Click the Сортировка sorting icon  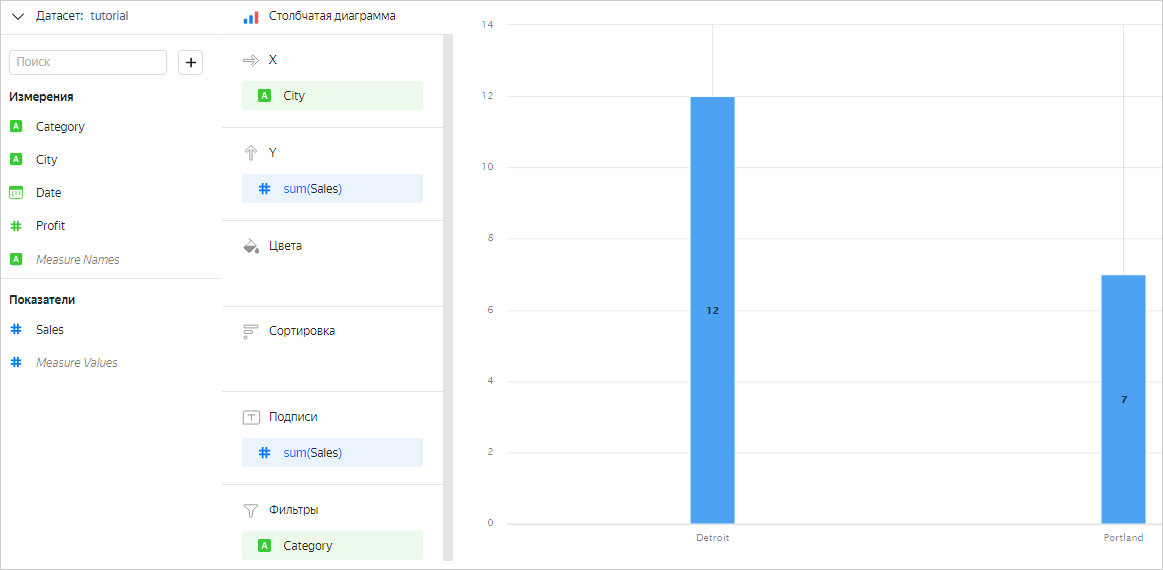251,331
